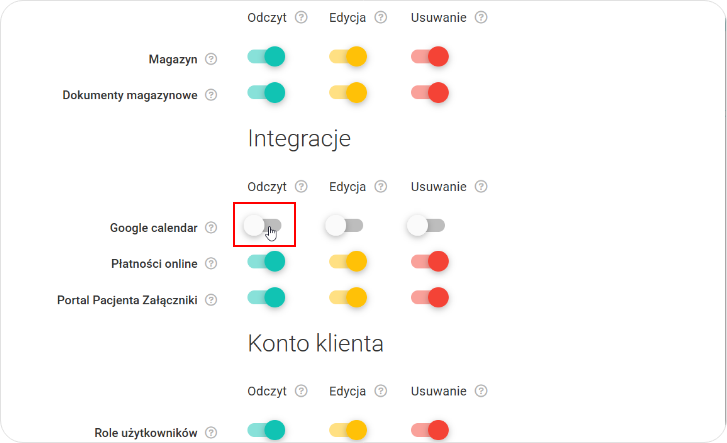The width and height of the screenshot is (727, 443).
Task: Show help tooltip icon for Płatności online
Action: pyautogui.click(x=211, y=264)
